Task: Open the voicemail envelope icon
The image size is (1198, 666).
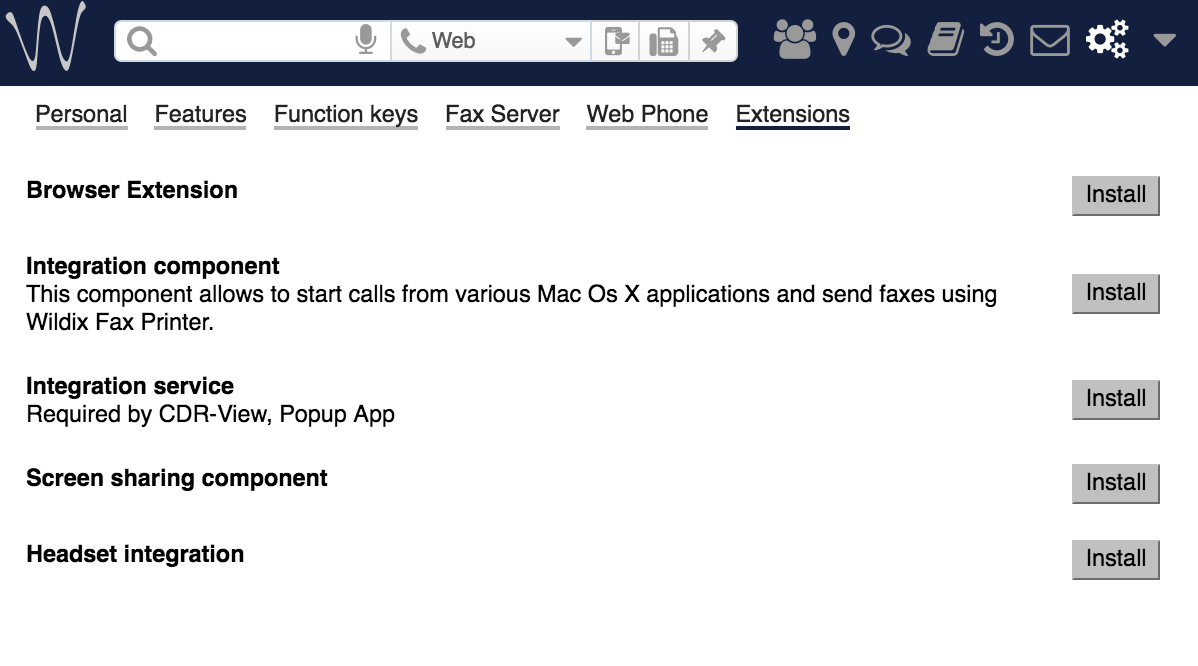Action: click(x=1050, y=40)
